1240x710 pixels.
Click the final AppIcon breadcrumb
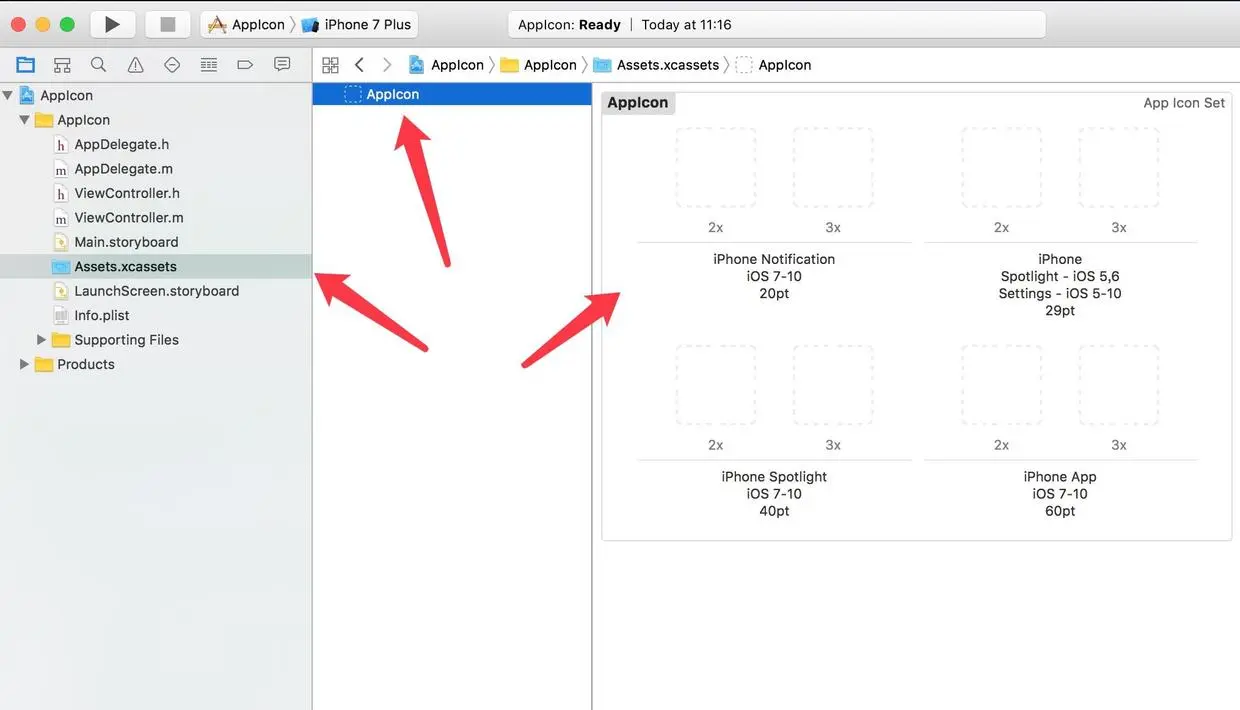click(x=774, y=65)
